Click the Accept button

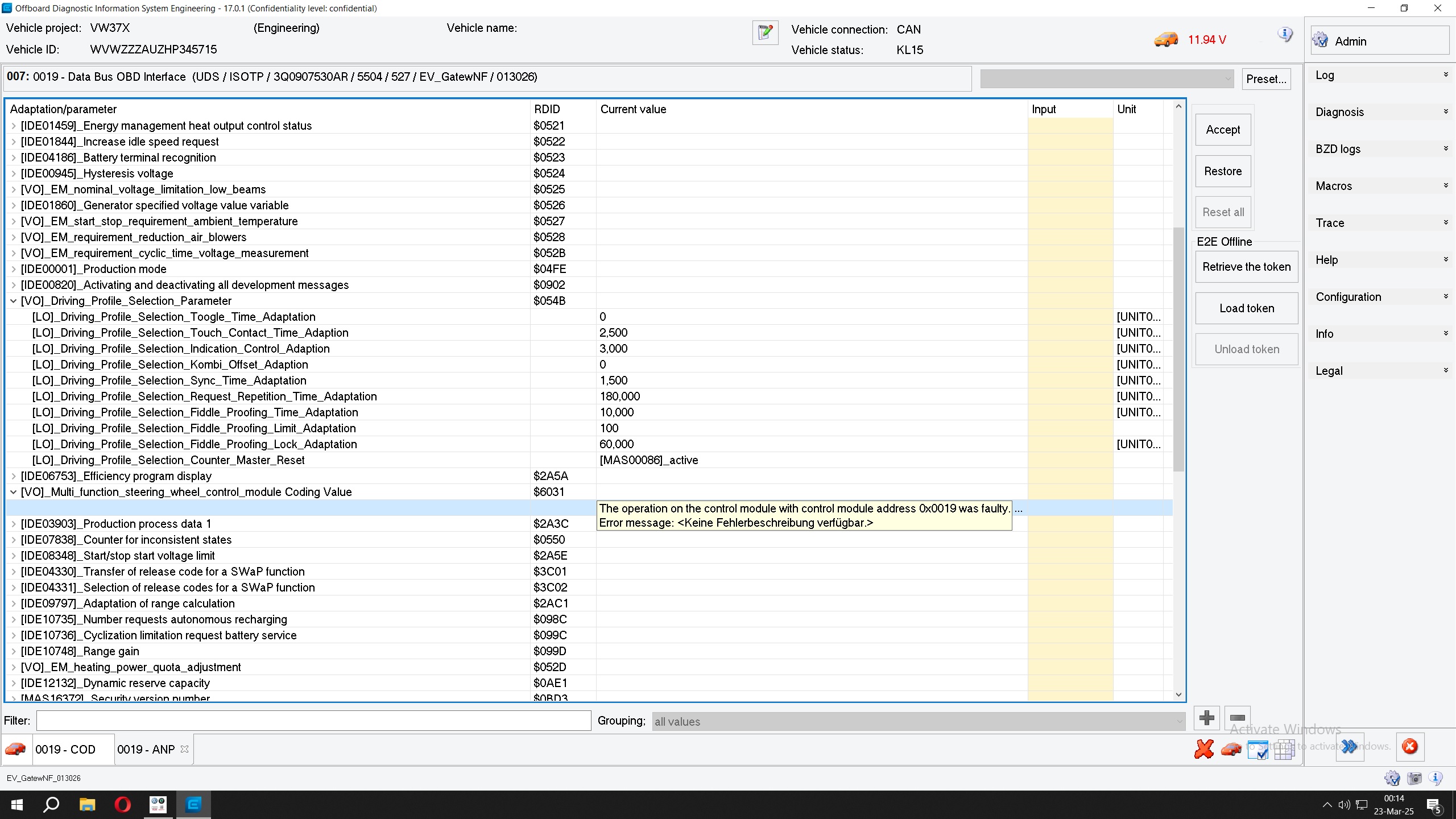1223,130
